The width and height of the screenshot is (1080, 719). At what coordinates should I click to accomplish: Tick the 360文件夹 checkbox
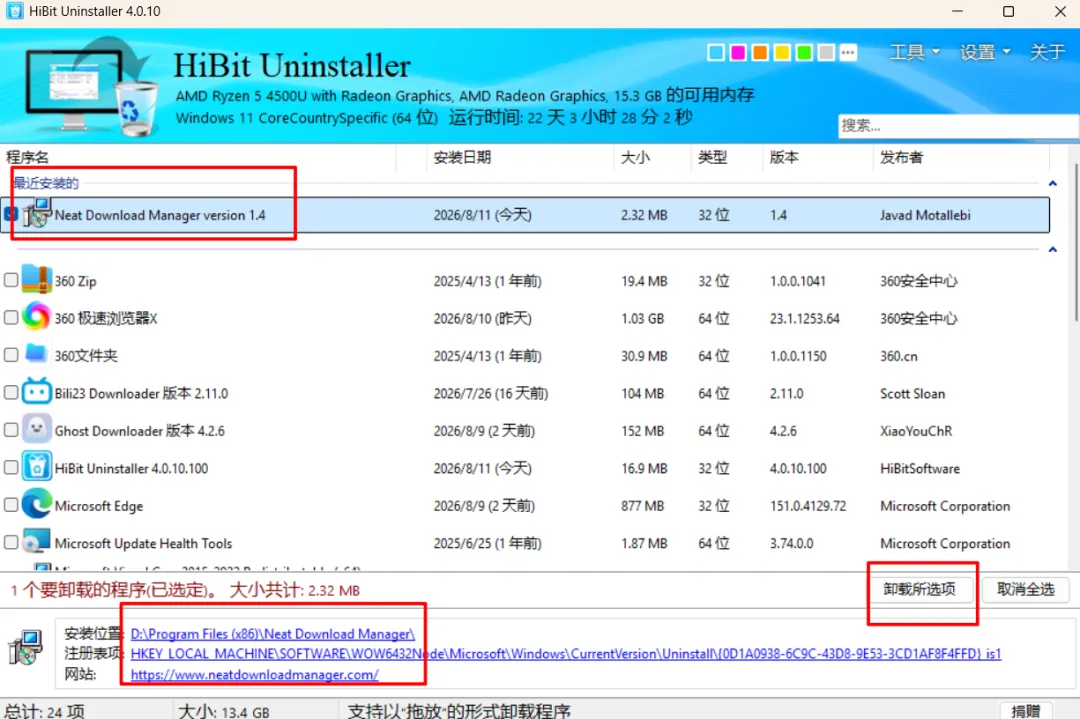(11, 355)
